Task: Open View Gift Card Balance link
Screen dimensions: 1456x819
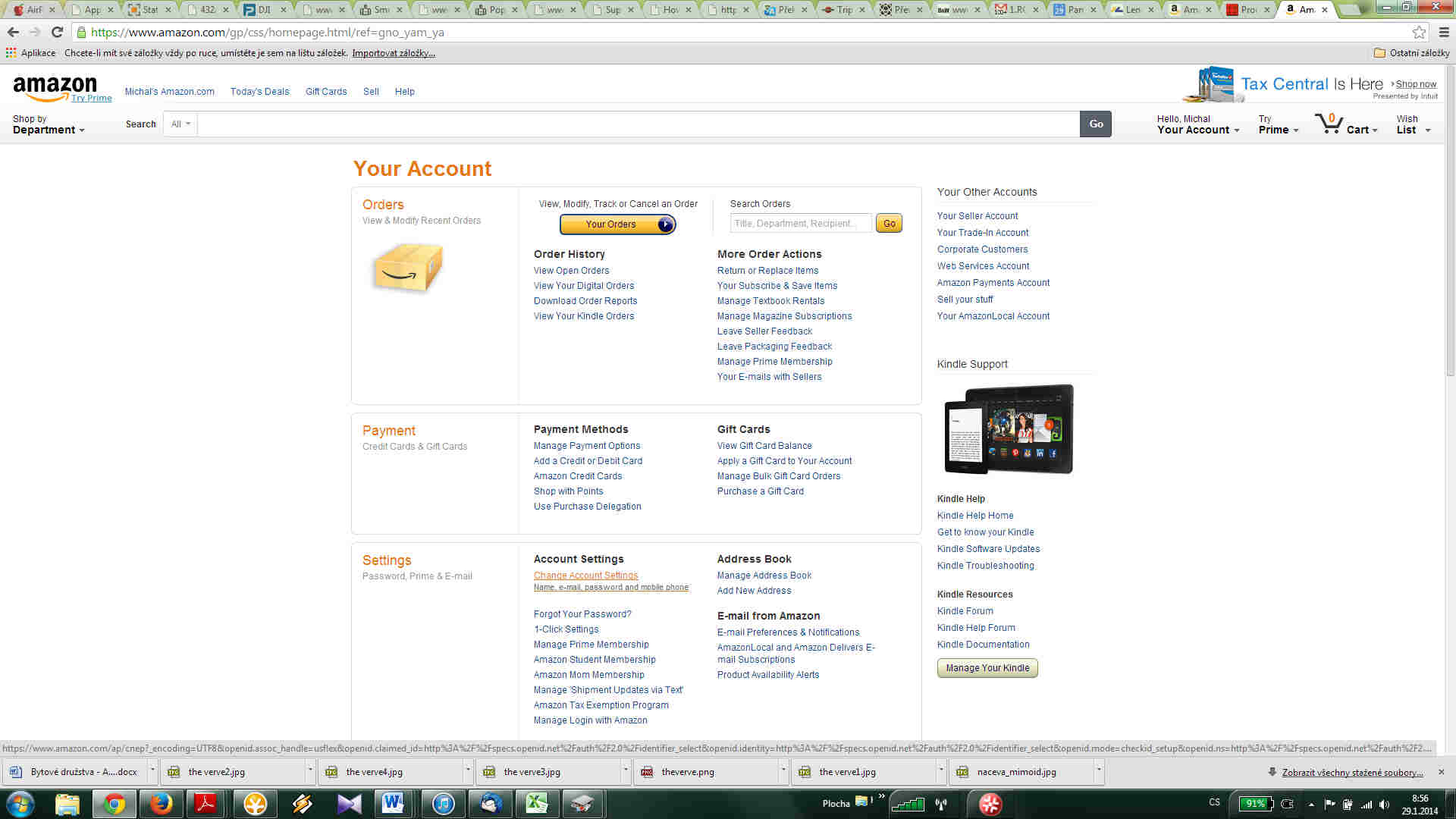Action: (764, 446)
